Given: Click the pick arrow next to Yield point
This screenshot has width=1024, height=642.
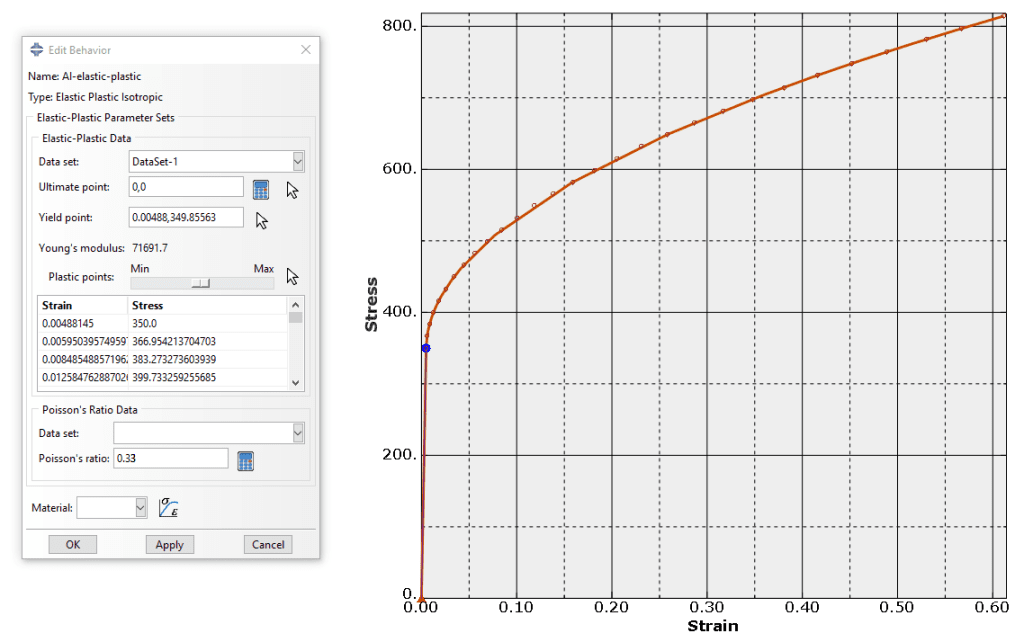Looking at the screenshot, I should tap(262, 220).
